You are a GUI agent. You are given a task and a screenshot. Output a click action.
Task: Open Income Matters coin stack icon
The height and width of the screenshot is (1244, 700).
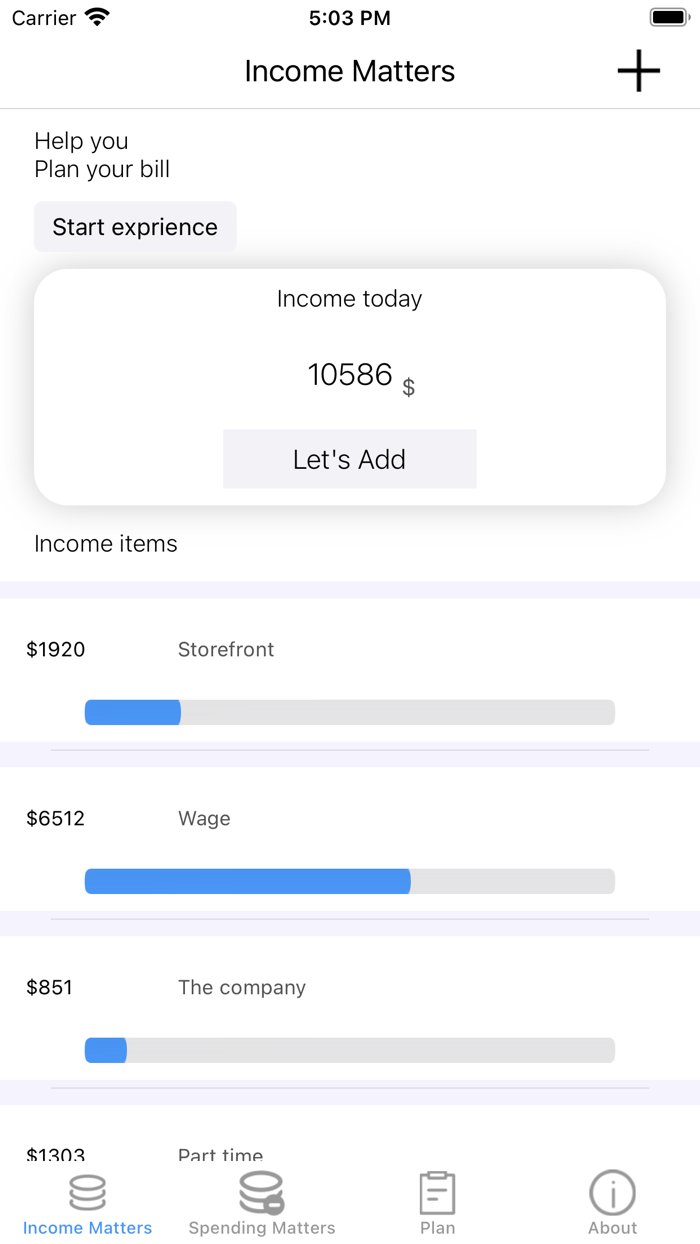tap(88, 1192)
